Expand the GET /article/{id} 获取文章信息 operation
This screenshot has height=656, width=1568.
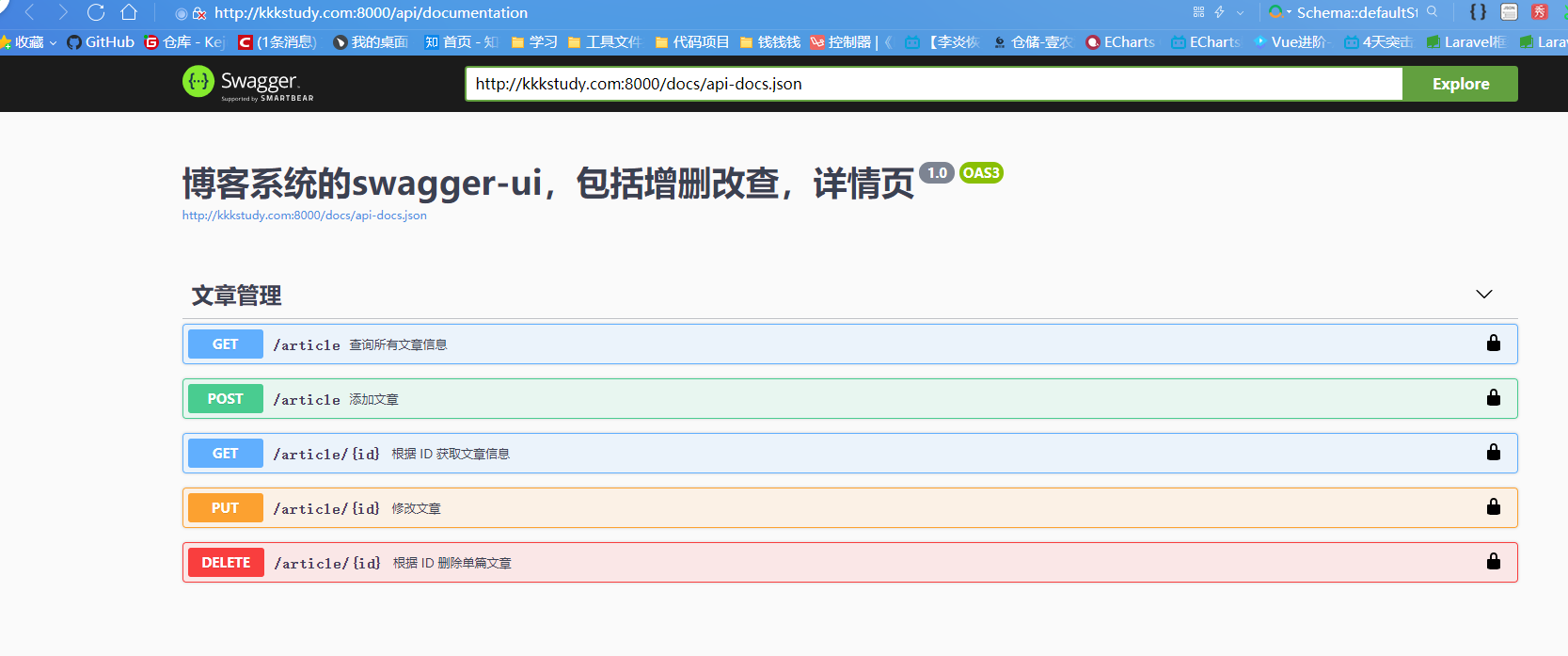click(x=850, y=454)
